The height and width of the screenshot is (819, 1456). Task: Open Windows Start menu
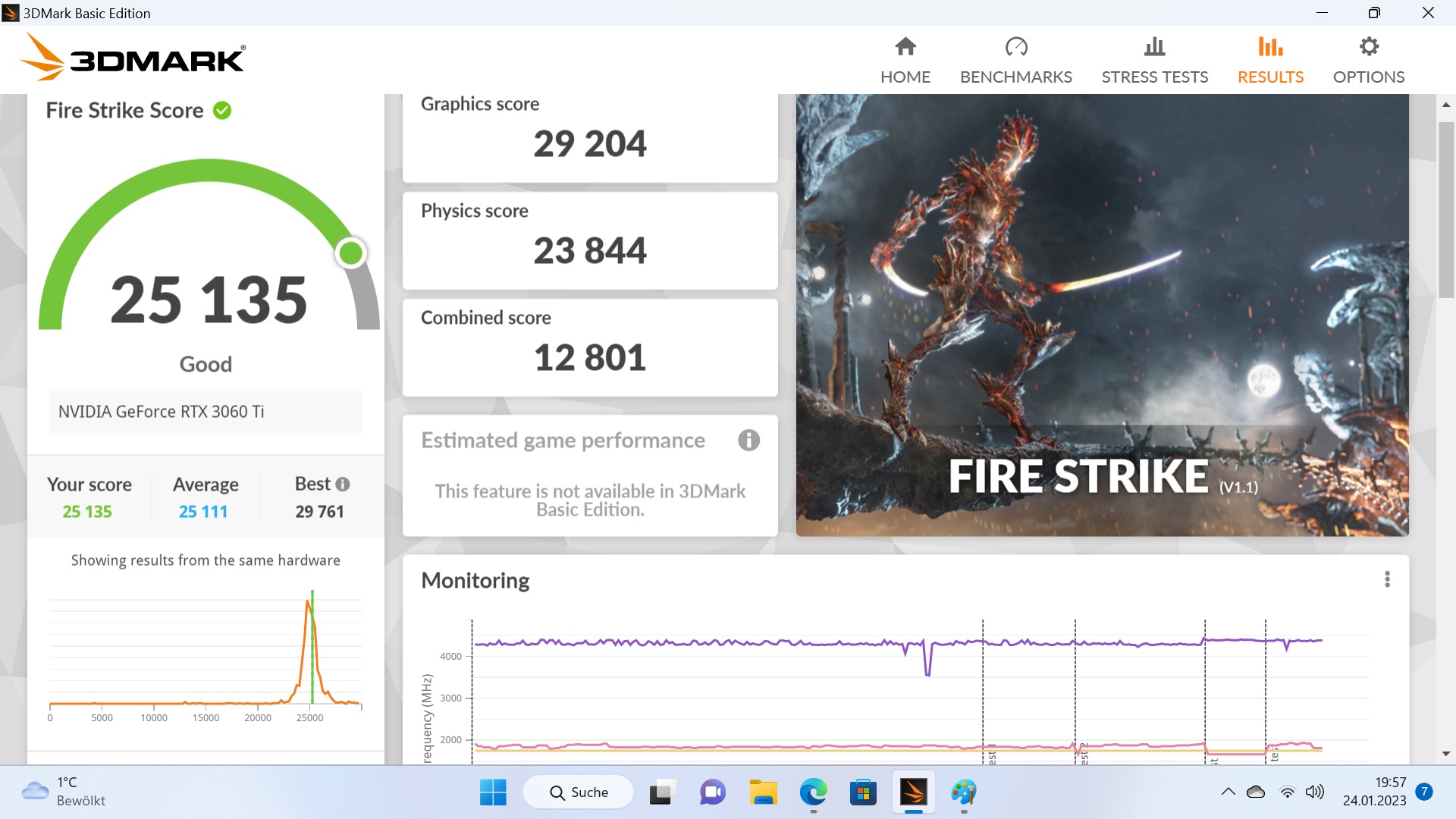click(493, 792)
